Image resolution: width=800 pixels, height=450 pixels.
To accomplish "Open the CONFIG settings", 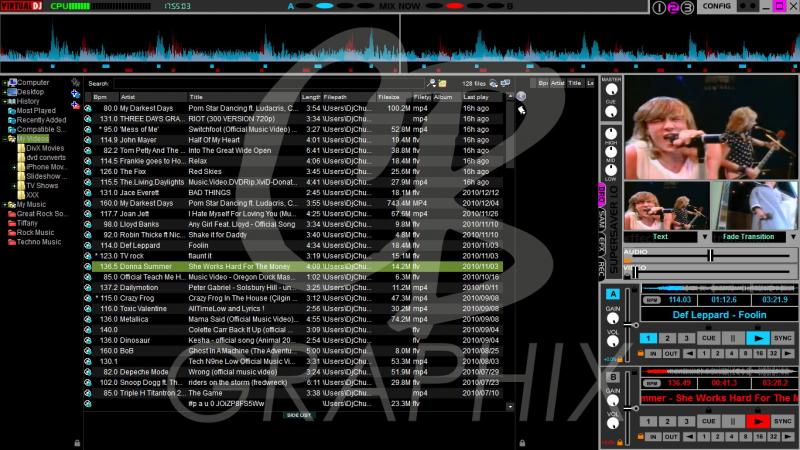I will (716, 6).
